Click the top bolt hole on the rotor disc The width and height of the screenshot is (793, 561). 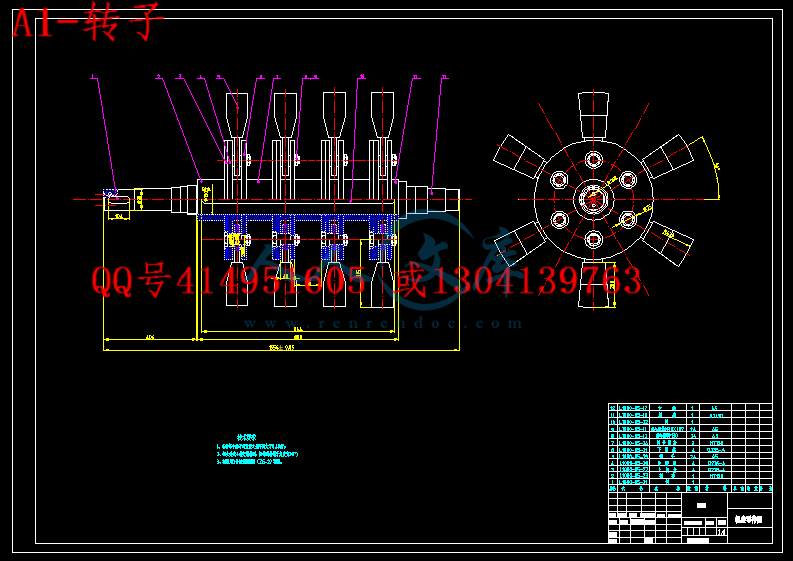tap(593, 160)
